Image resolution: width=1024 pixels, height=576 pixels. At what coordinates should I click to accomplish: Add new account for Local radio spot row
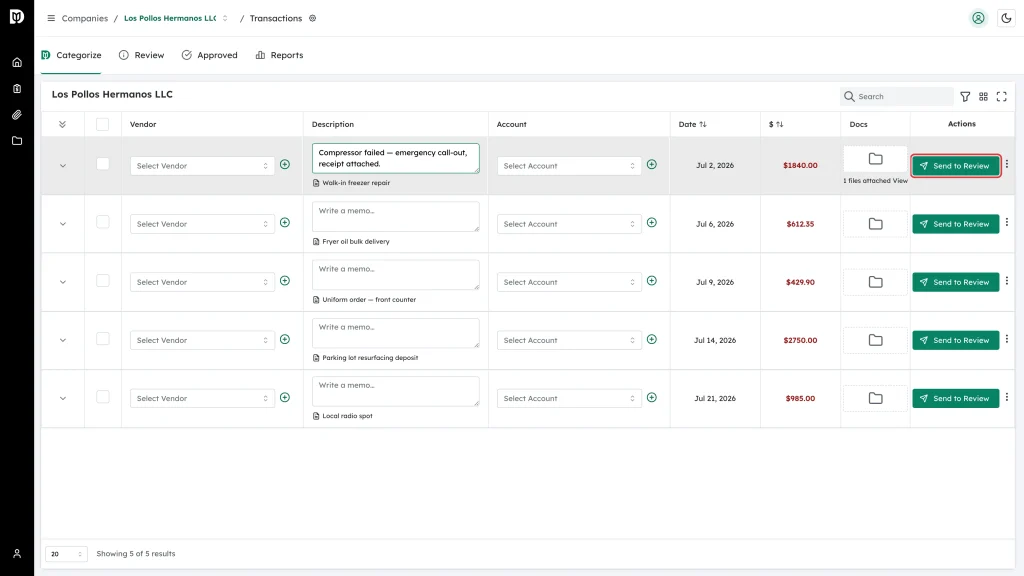652,398
